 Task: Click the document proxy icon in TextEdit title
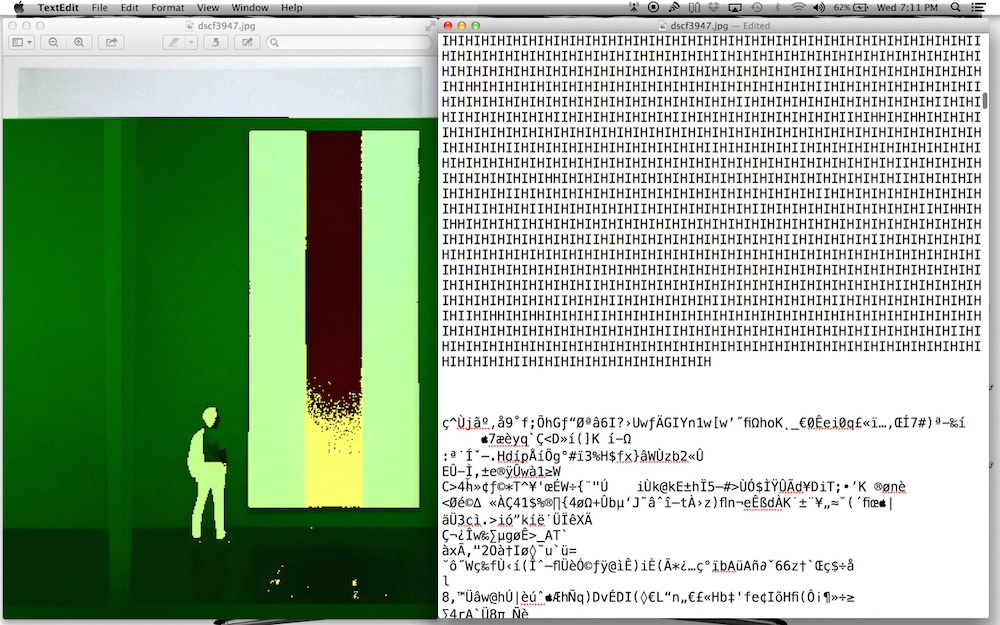pos(662,26)
